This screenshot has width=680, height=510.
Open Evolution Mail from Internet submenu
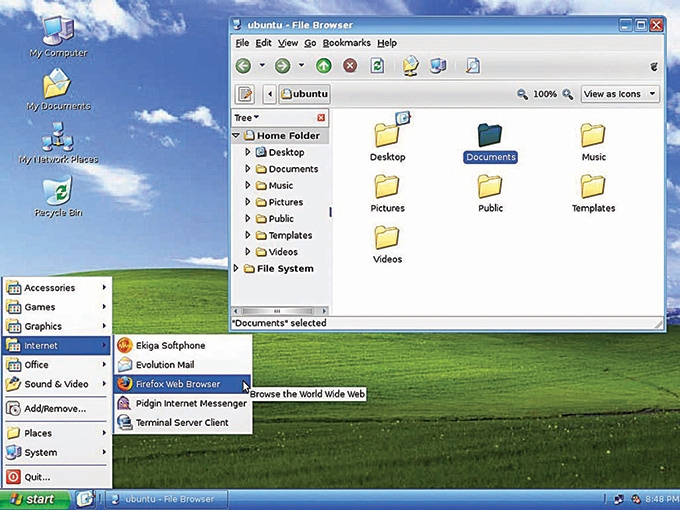point(183,365)
